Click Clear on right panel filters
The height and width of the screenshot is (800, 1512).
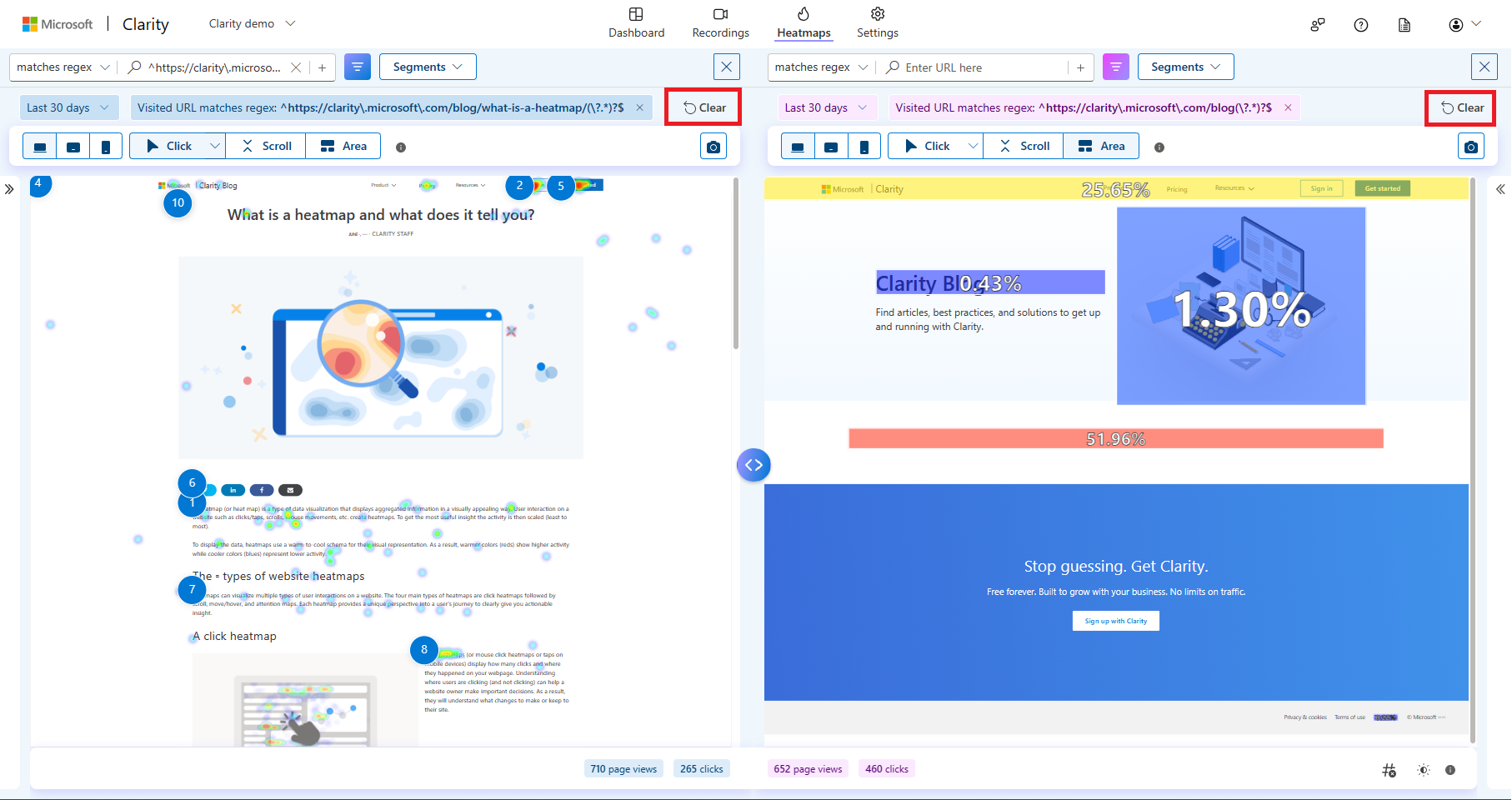coord(1462,107)
